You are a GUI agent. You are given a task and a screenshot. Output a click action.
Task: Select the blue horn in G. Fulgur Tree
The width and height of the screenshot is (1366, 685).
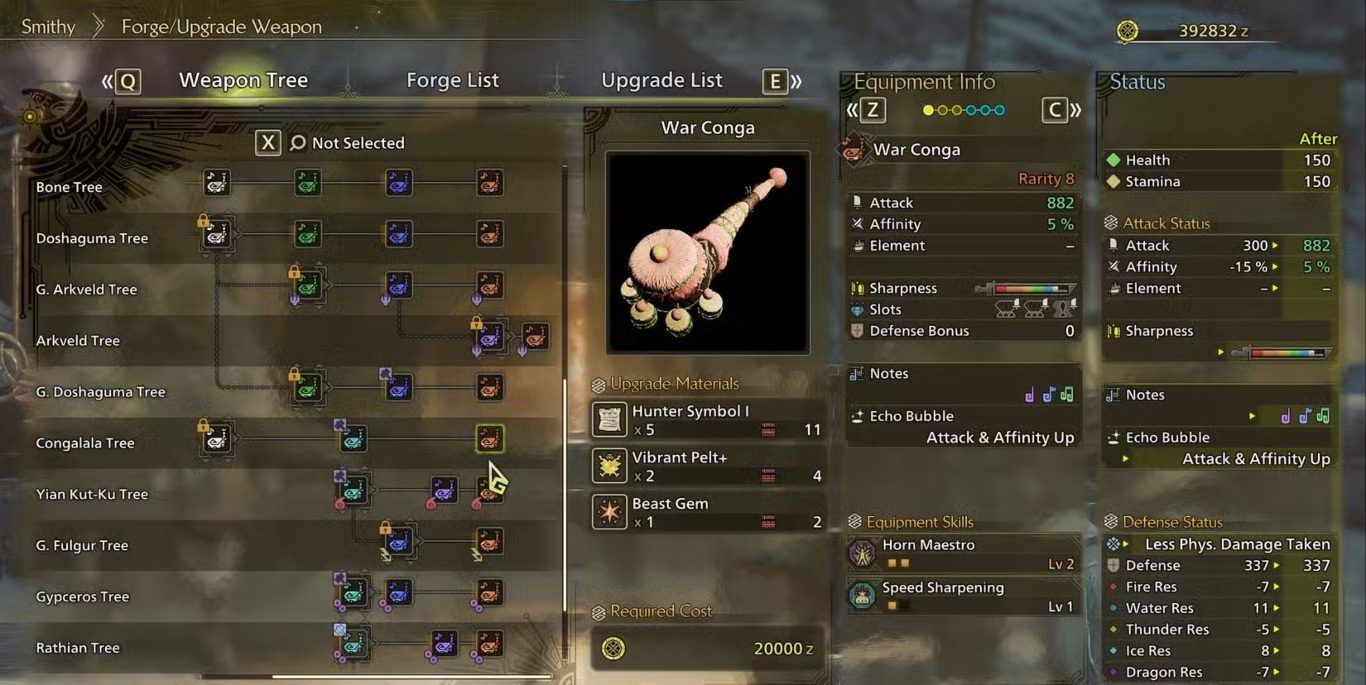tap(398, 541)
